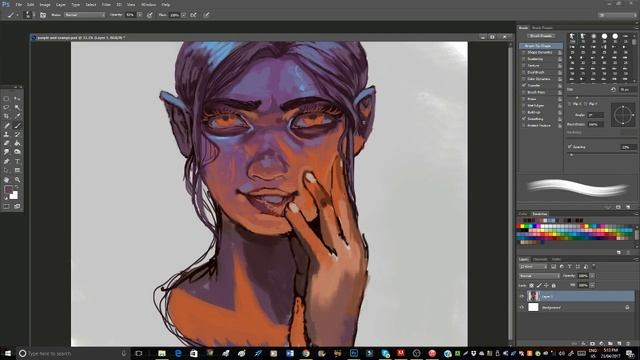
Task: Select the Brush tool in the toolbox
Action: (x=17, y=125)
